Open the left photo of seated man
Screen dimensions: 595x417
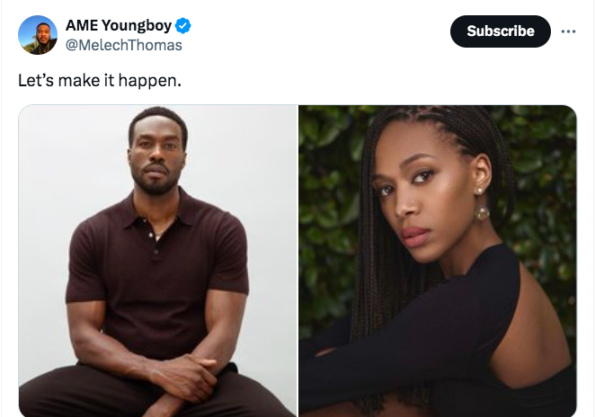158,261
